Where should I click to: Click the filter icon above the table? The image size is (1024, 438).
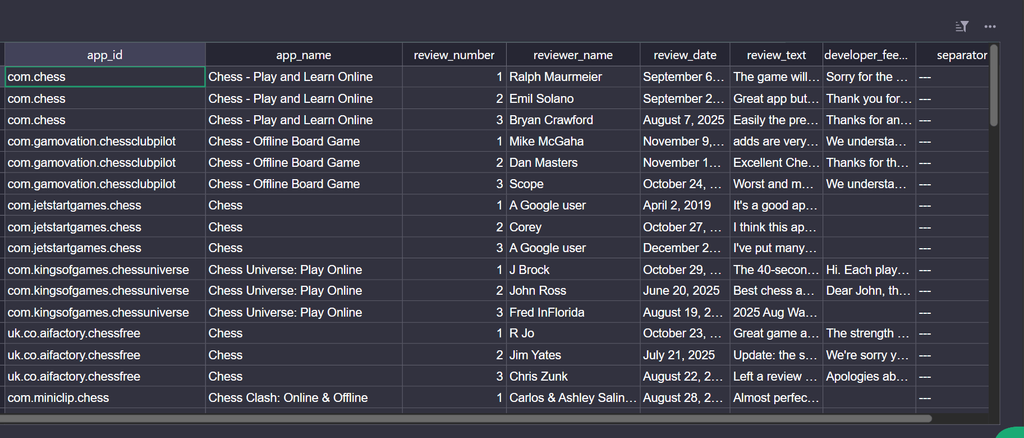[x=962, y=26]
